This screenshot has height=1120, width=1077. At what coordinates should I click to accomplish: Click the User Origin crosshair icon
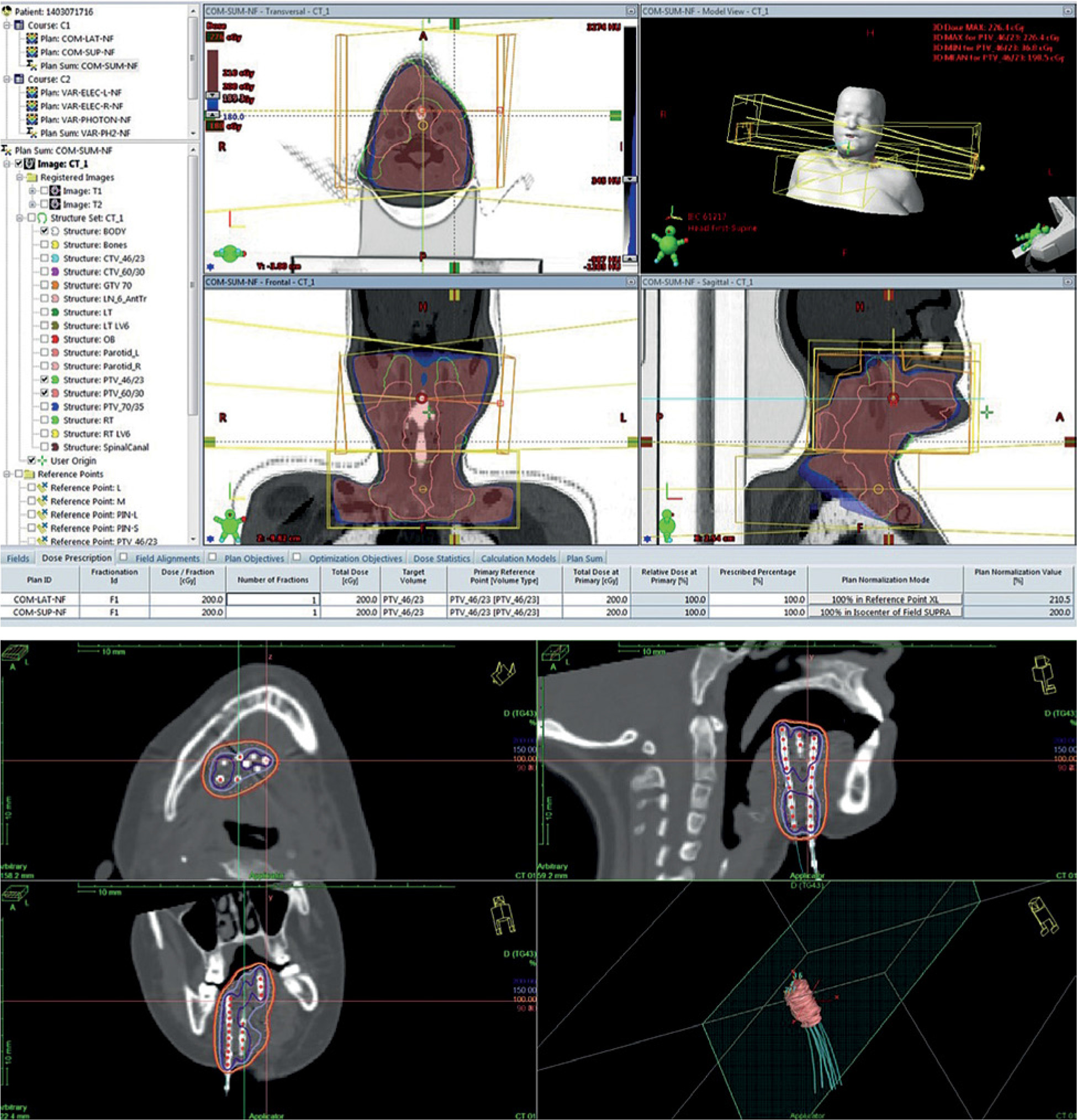[43, 461]
